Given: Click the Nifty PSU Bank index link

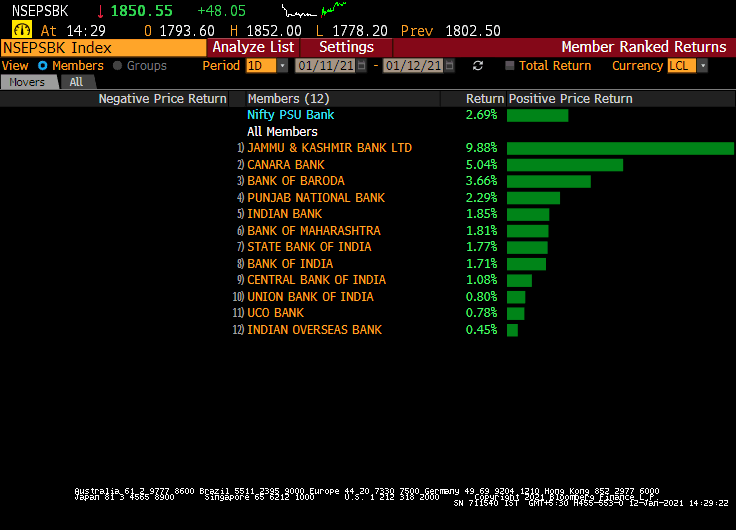Looking at the screenshot, I should [290, 115].
